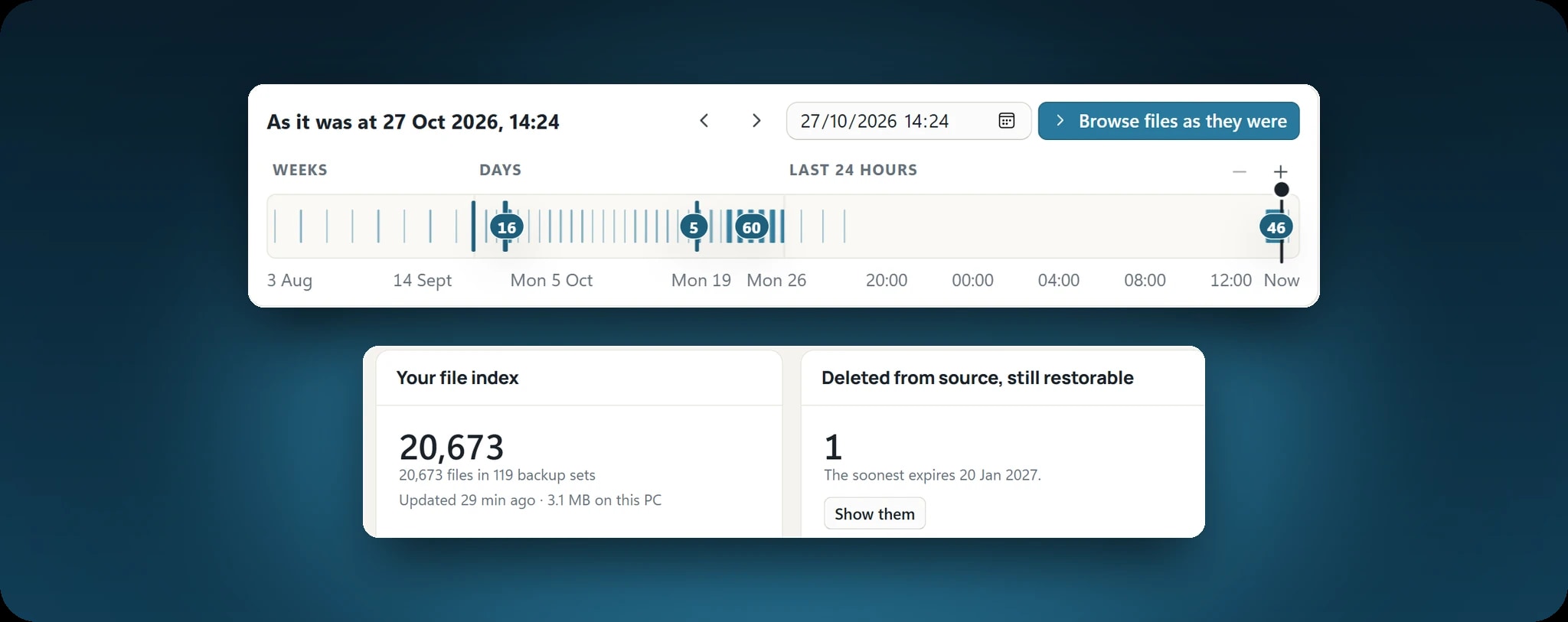Click the Mon 26 timeline label
The width and height of the screenshot is (1568, 622).
click(x=776, y=281)
